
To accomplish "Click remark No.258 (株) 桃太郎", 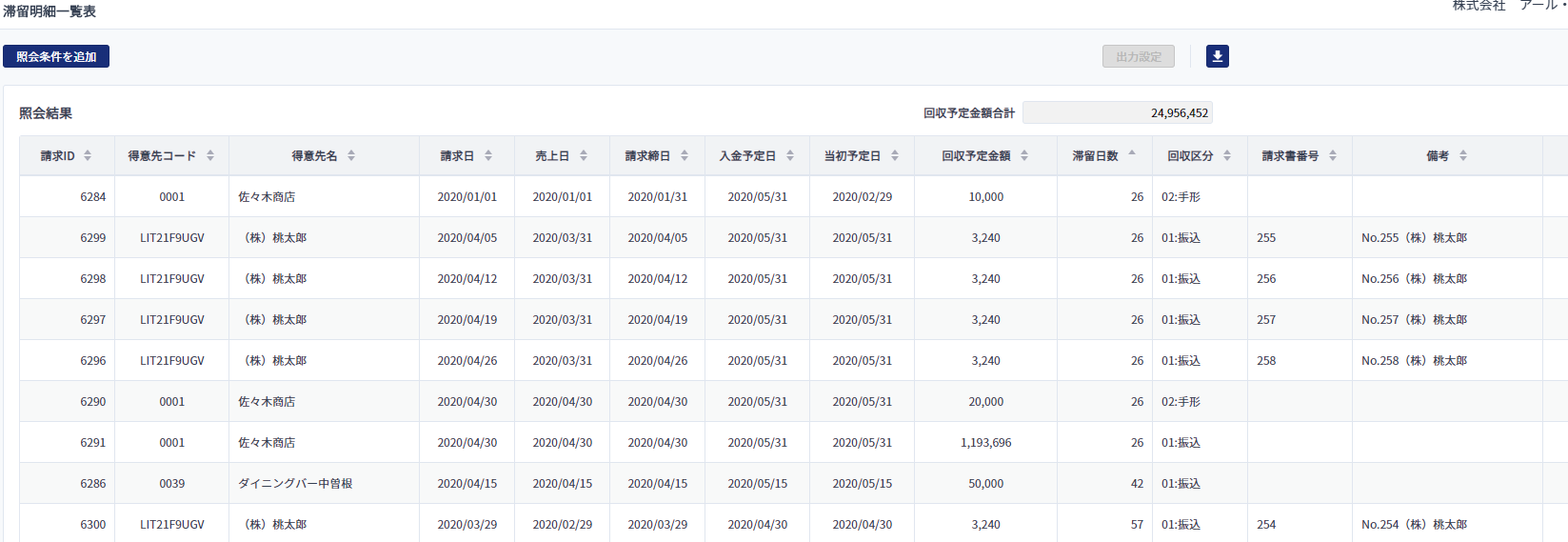I will pos(1414,360).
